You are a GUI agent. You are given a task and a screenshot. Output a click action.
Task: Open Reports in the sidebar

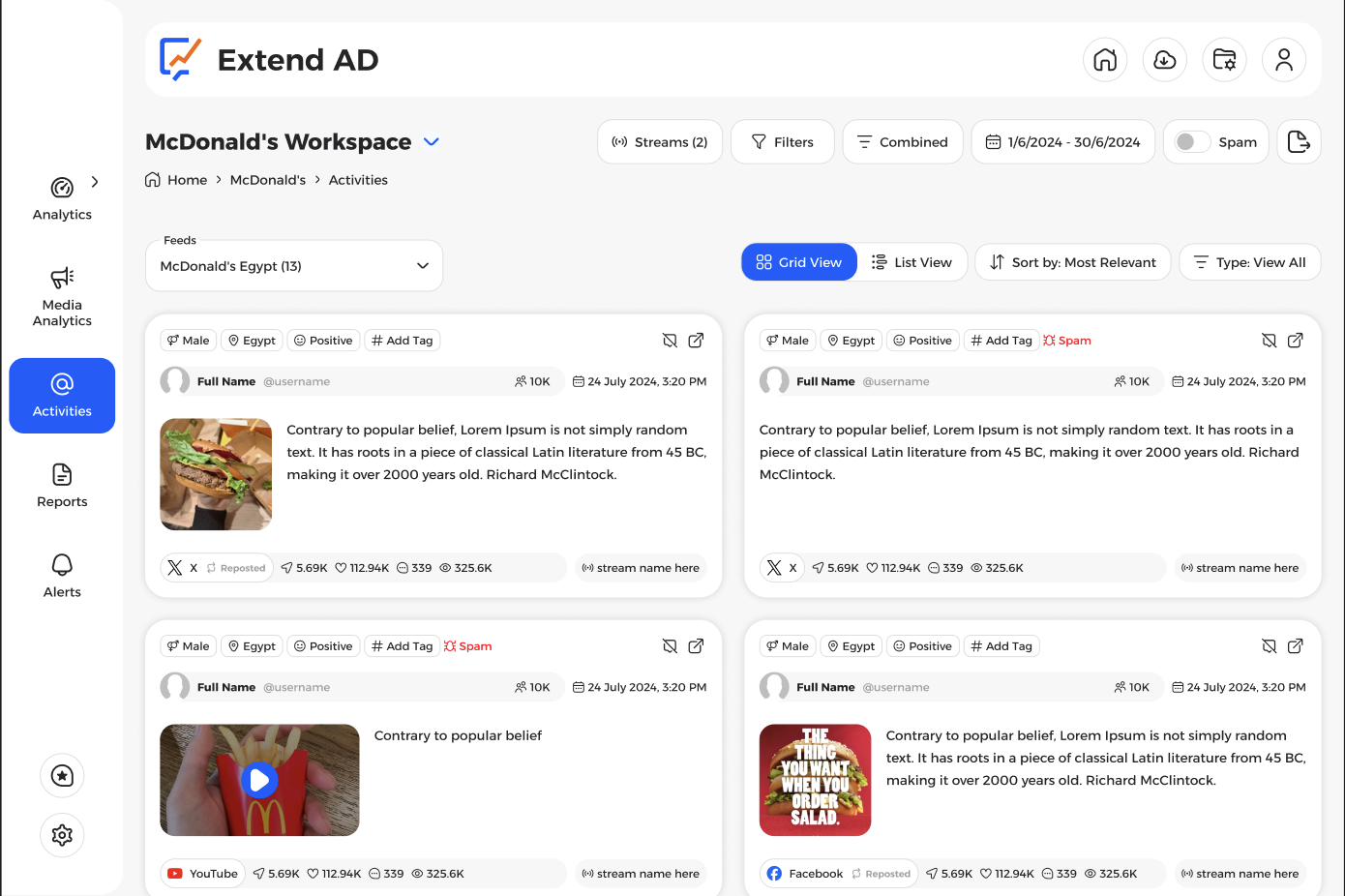point(62,486)
